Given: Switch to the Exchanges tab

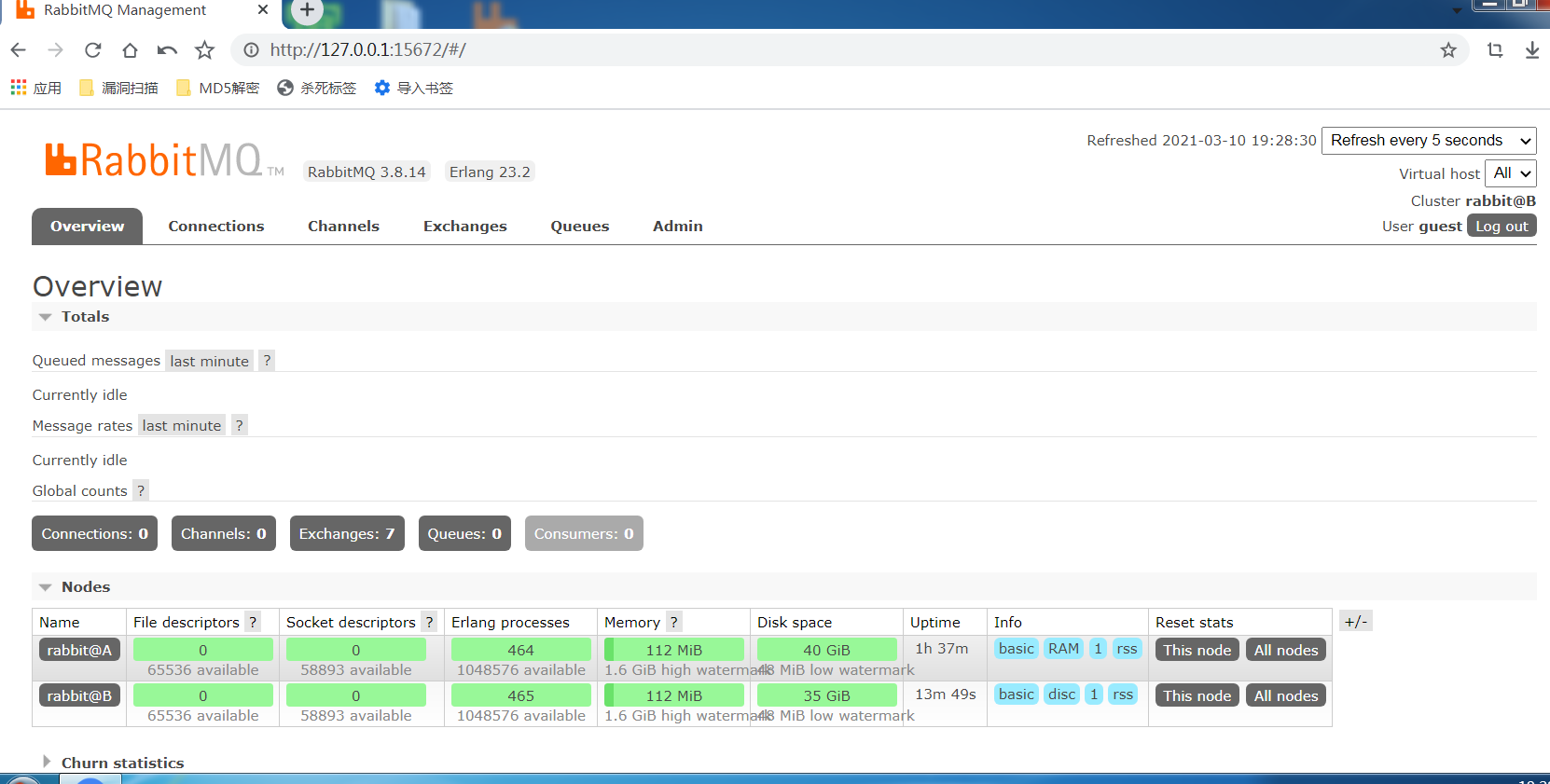Looking at the screenshot, I should pos(465,227).
